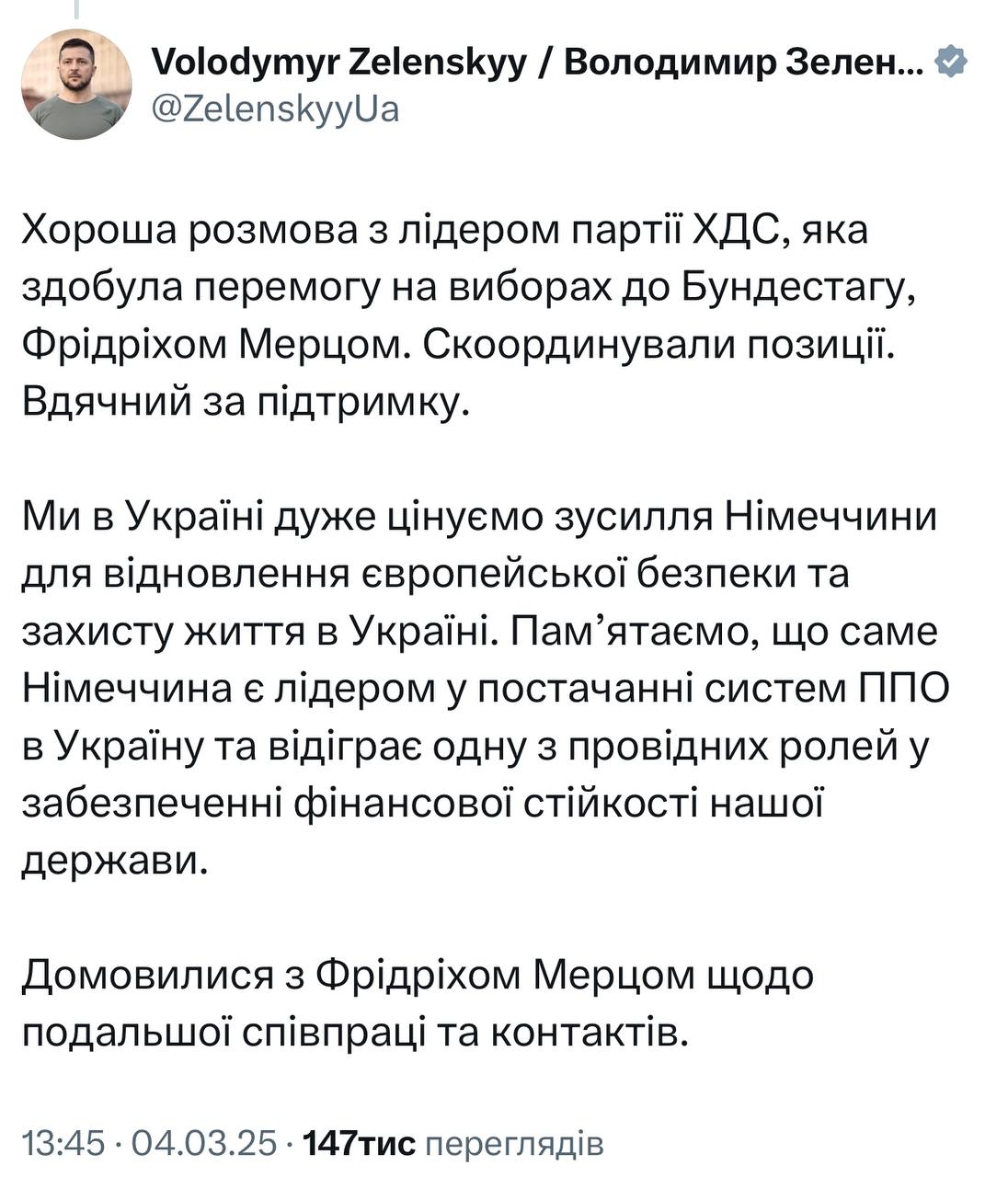Click the sentence Вдячний за підтримку
The image size is (1008, 1177).
pos(246,402)
